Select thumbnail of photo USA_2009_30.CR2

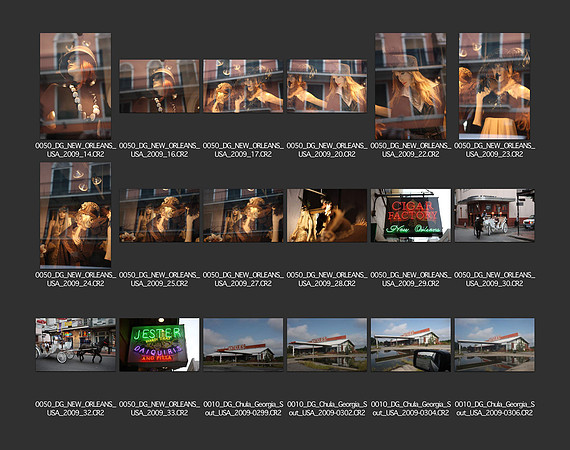[494, 215]
